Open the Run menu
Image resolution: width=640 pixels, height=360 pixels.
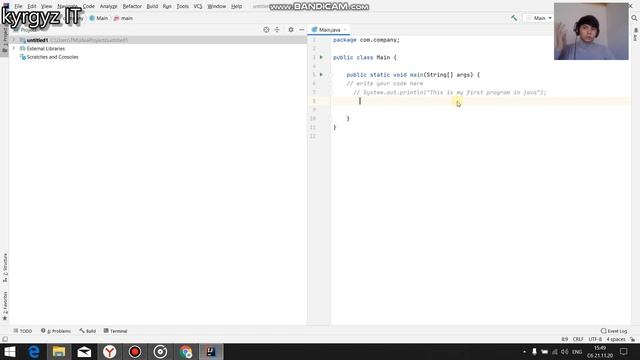tap(167, 6)
